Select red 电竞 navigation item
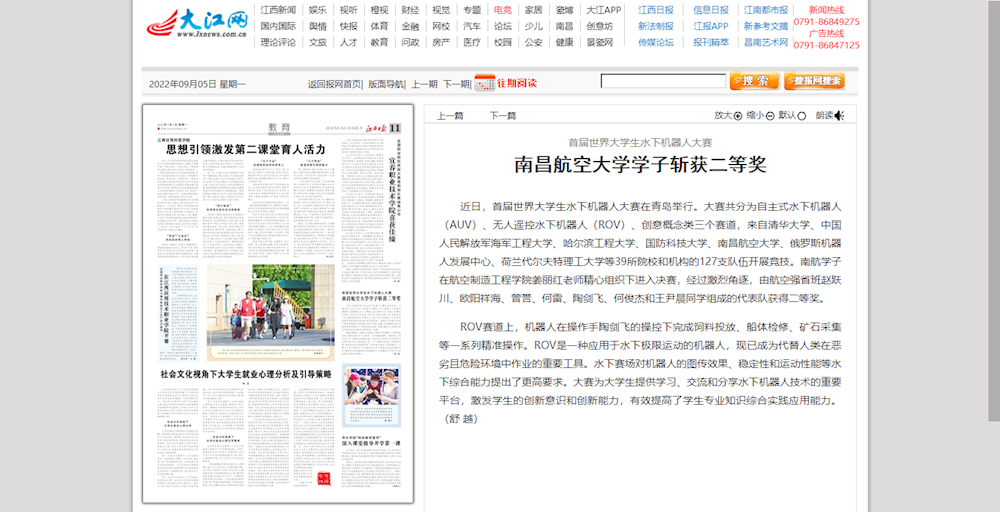Image resolution: width=1000 pixels, height=512 pixels. pyautogui.click(x=503, y=10)
